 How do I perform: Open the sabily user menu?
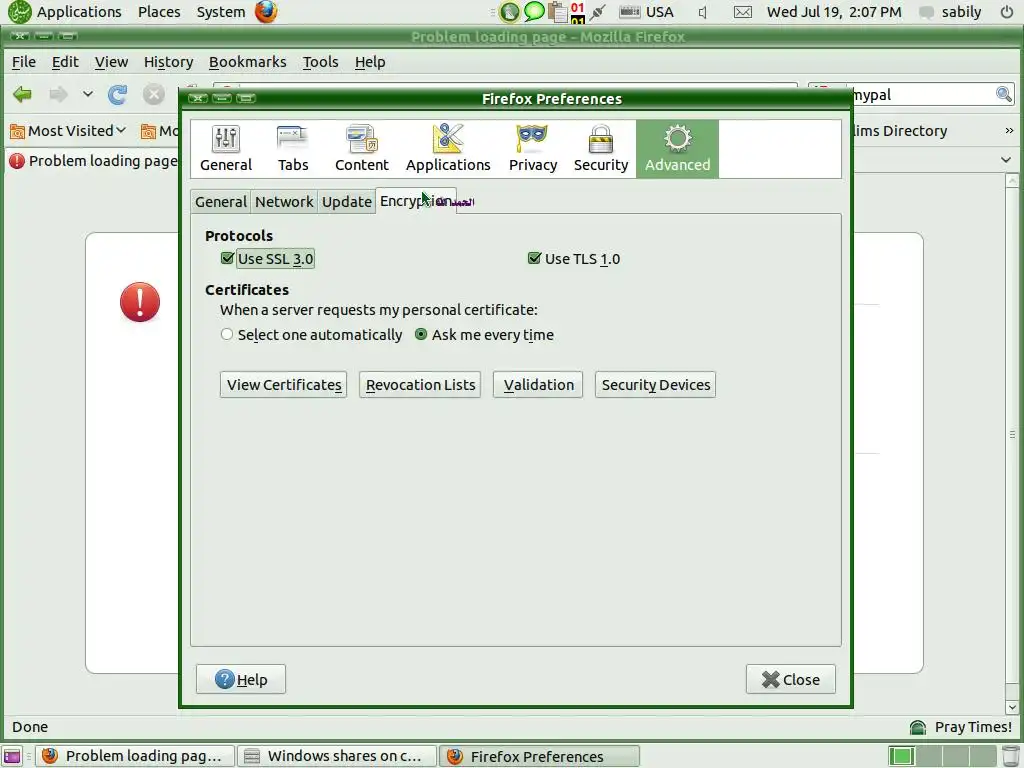pyautogui.click(x=952, y=12)
